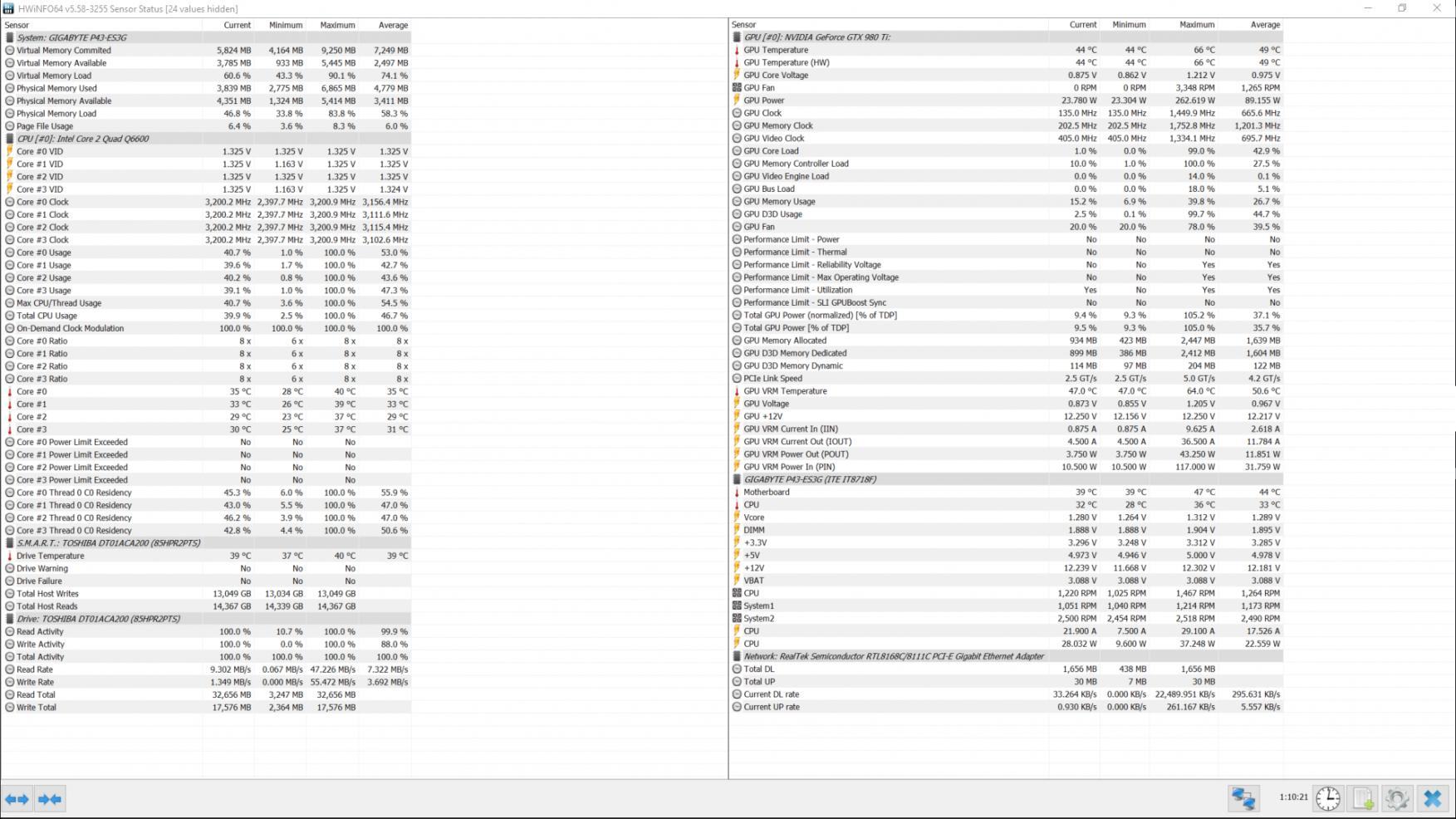Select the Read Rate row
The height and width of the screenshot is (819, 1456).
pos(206,669)
